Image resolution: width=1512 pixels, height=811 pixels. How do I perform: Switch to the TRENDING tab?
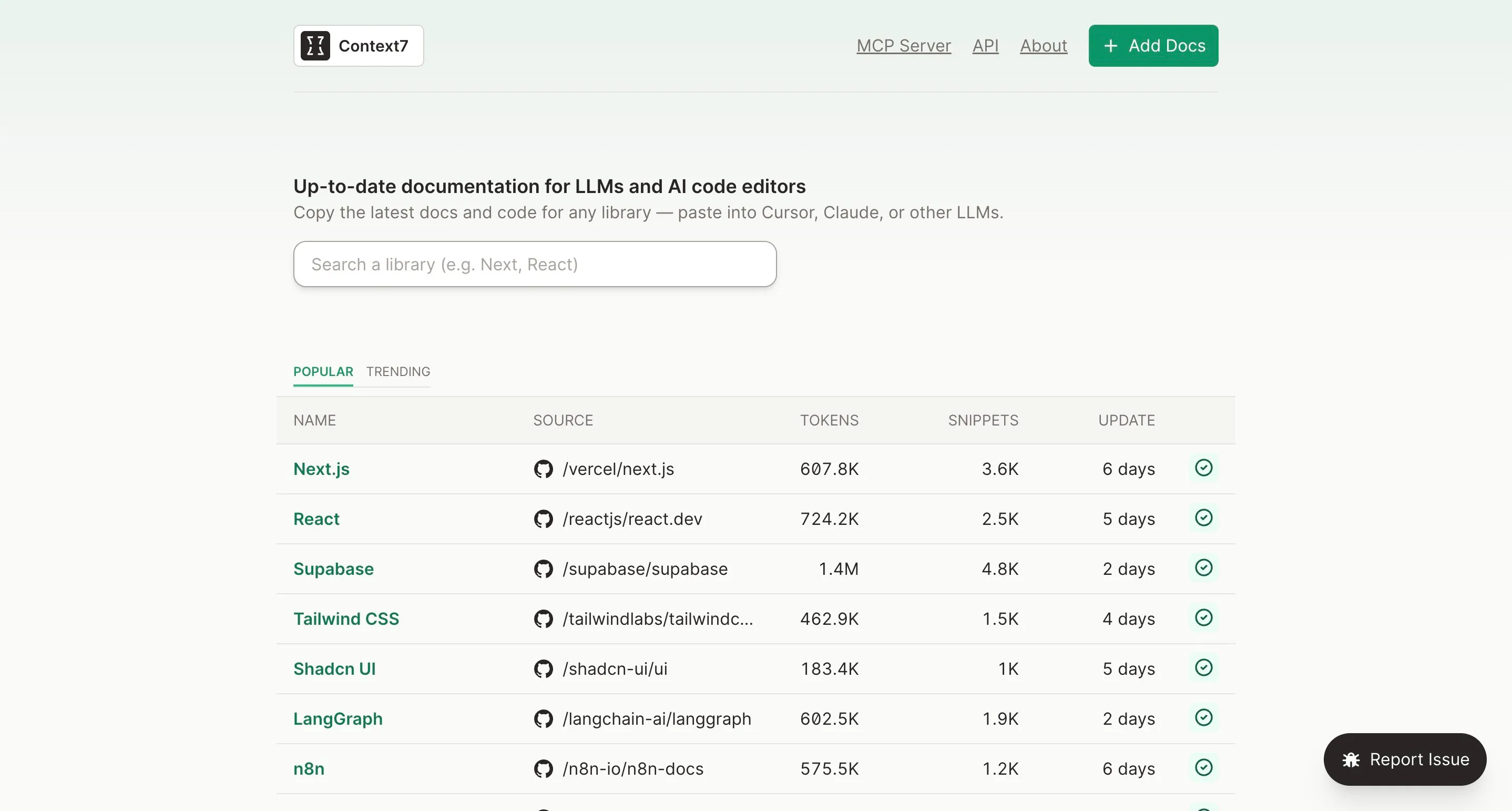point(398,372)
